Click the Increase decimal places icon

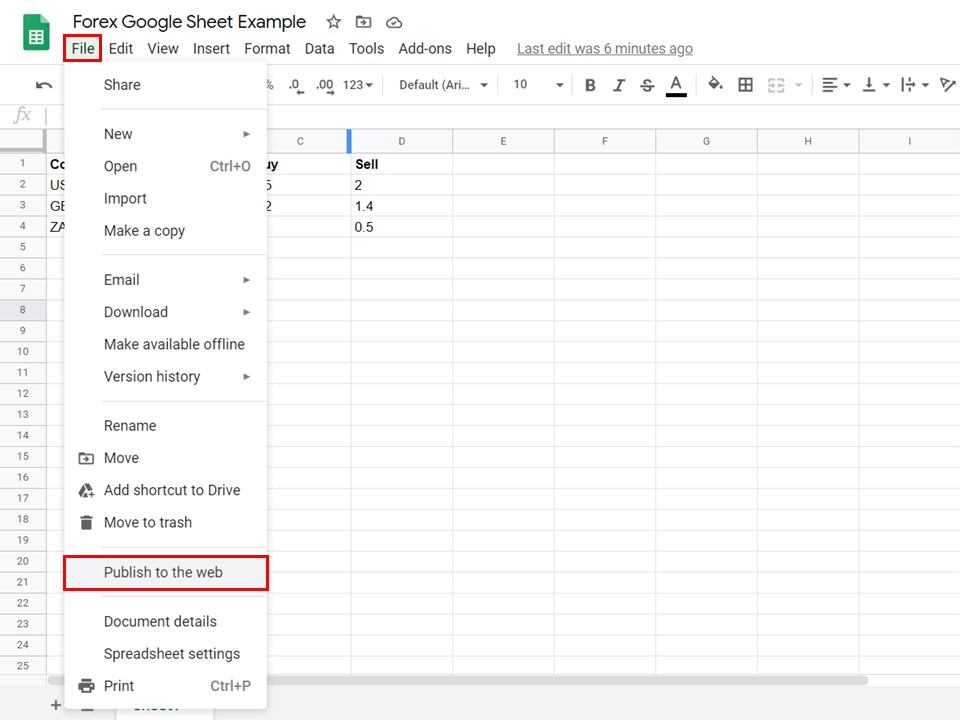coord(323,87)
